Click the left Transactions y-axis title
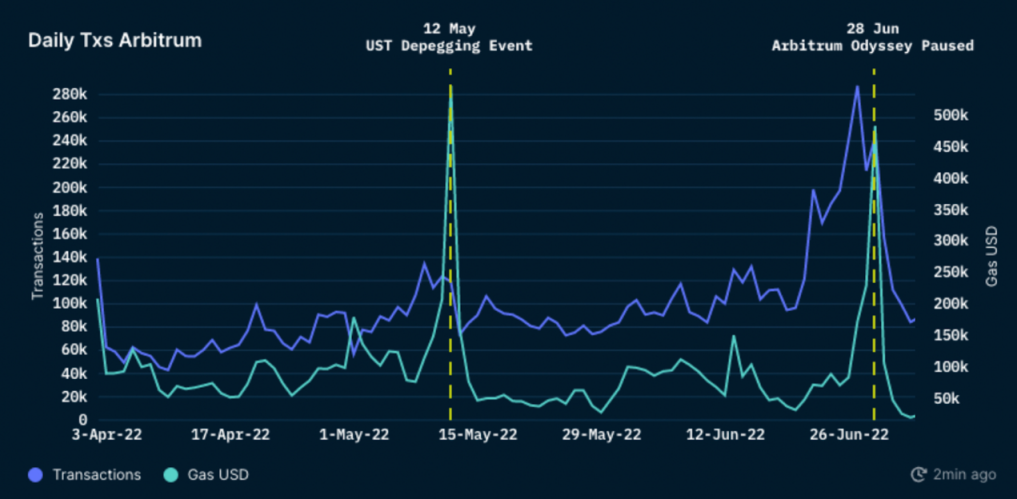 38,255
